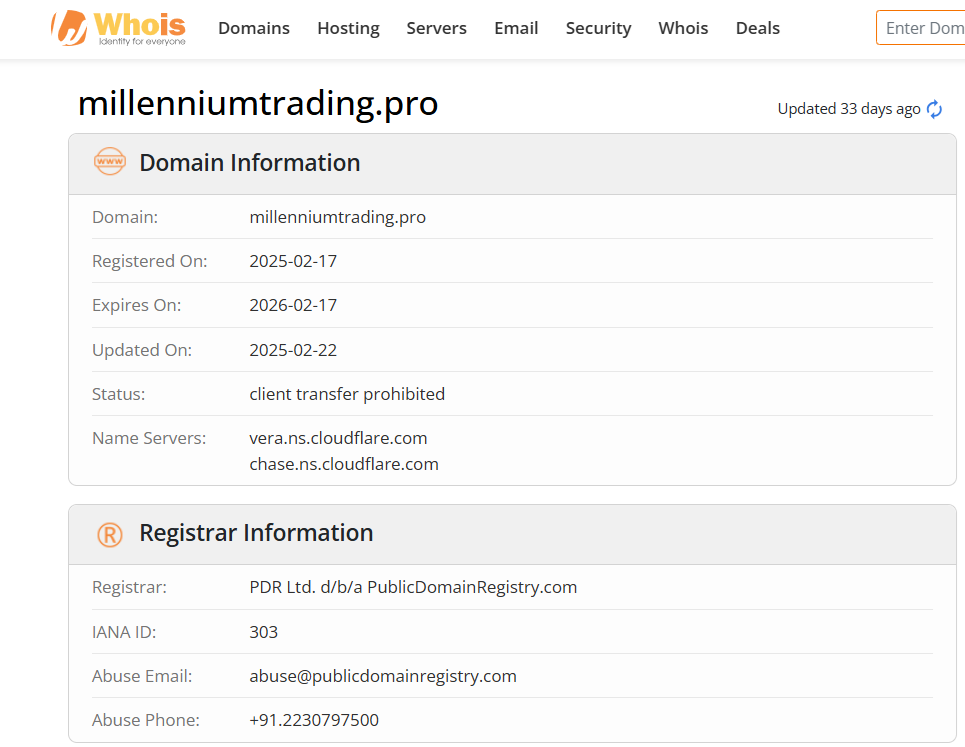Select the Expires On date 2026-02-17
965x747 pixels.
pos(293,305)
